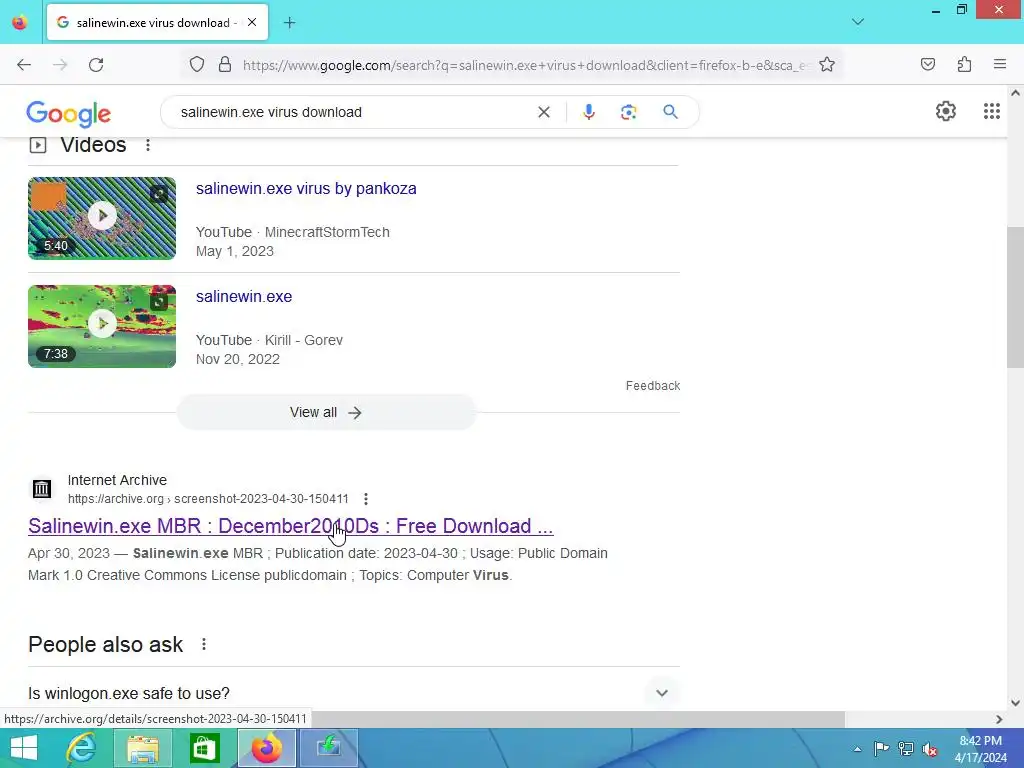The width and height of the screenshot is (1024, 768).
Task: Open Firefox application menu
Action: [x=1000, y=64]
